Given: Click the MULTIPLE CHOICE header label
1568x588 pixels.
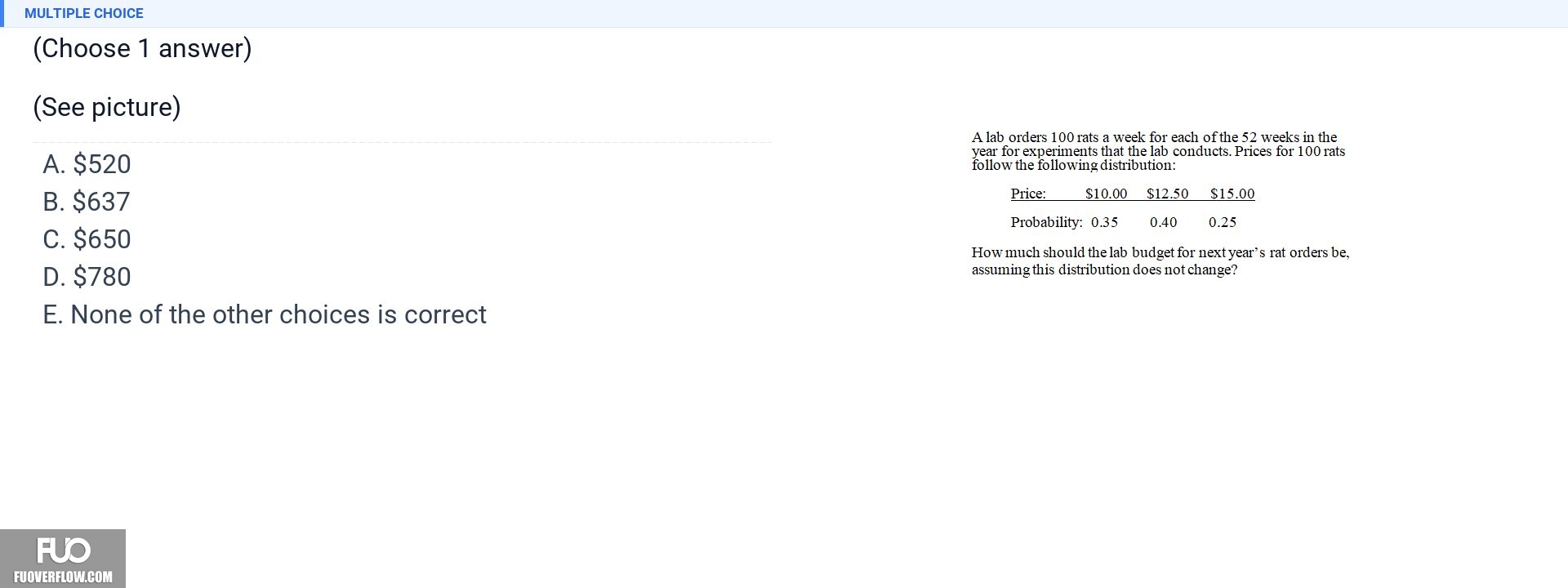Looking at the screenshot, I should pos(84,13).
